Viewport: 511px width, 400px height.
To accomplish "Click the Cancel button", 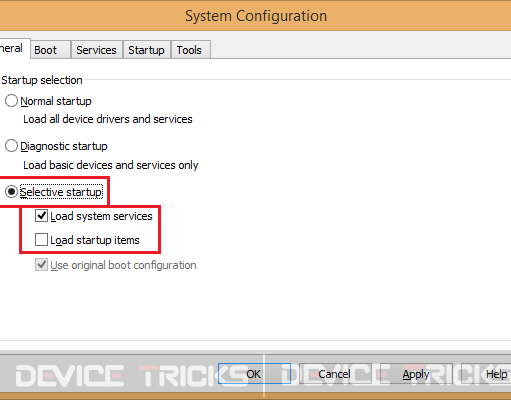I will coord(335,374).
